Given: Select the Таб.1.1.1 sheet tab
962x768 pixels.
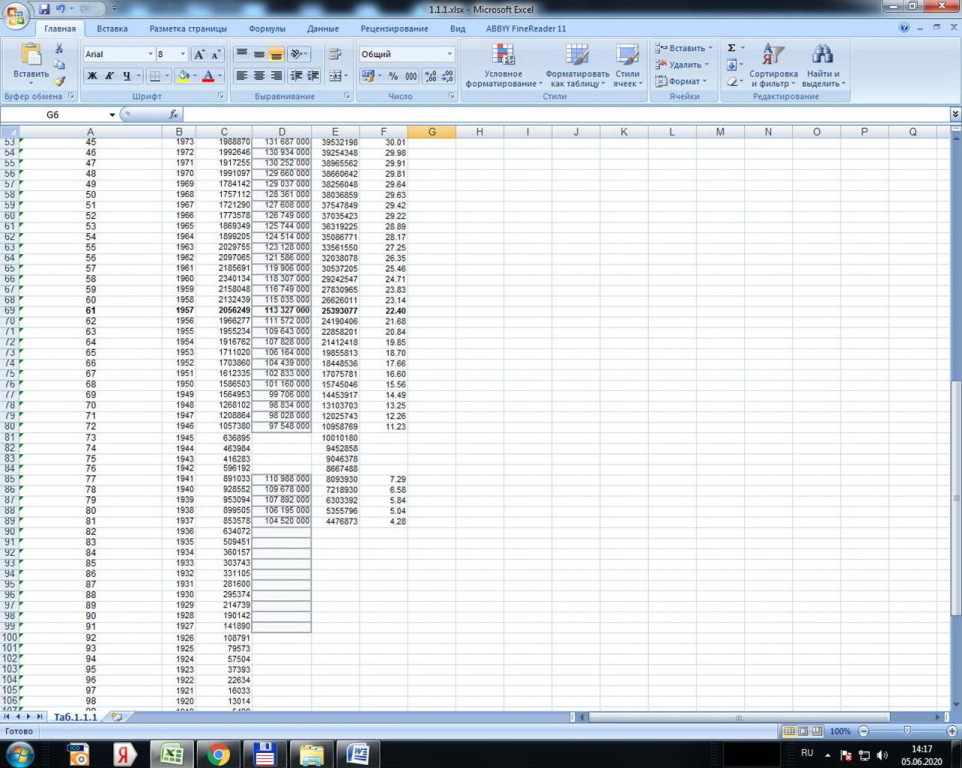Looking at the screenshot, I should coord(76,717).
